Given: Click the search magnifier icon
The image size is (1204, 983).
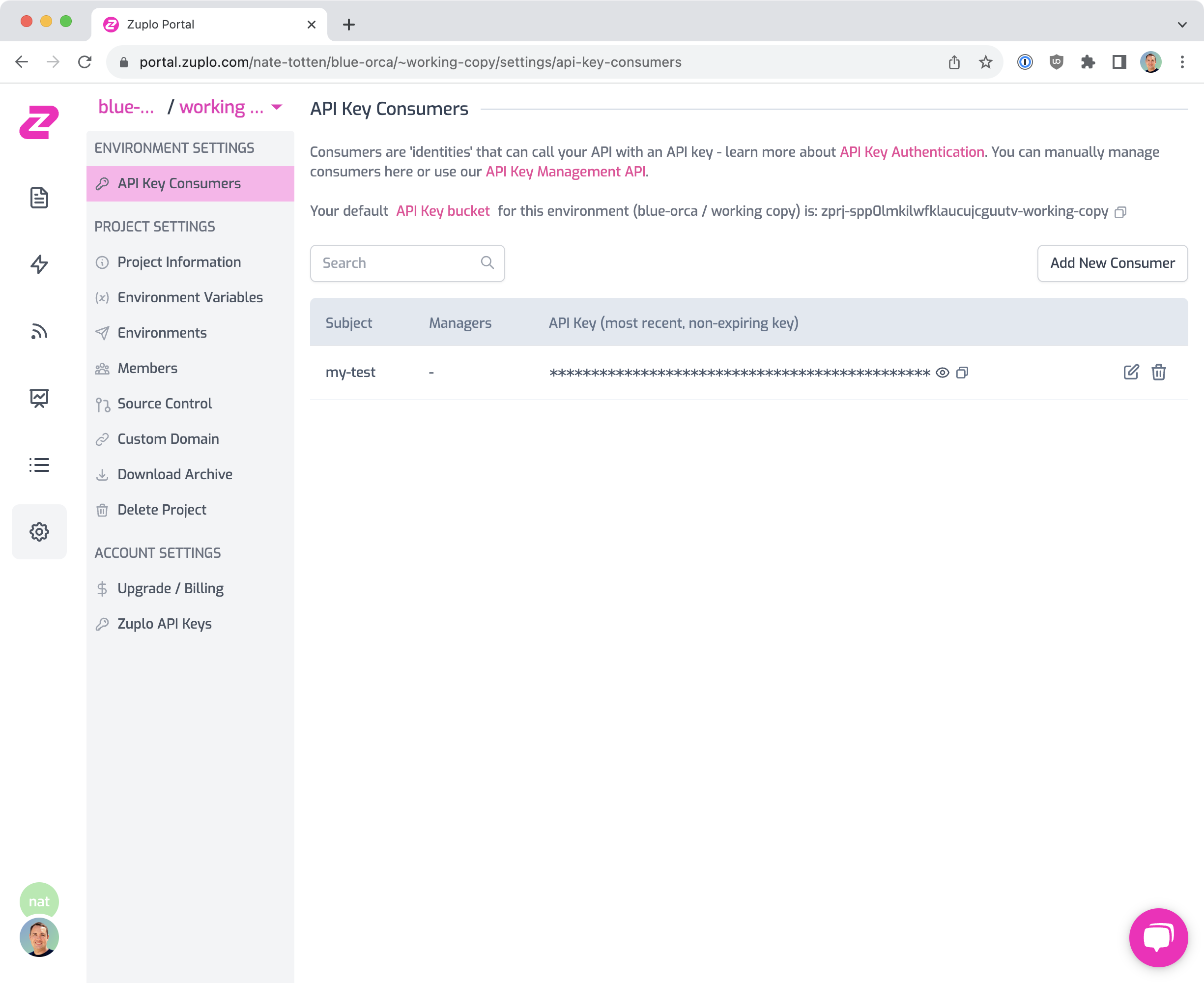Looking at the screenshot, I should (487, 263).
